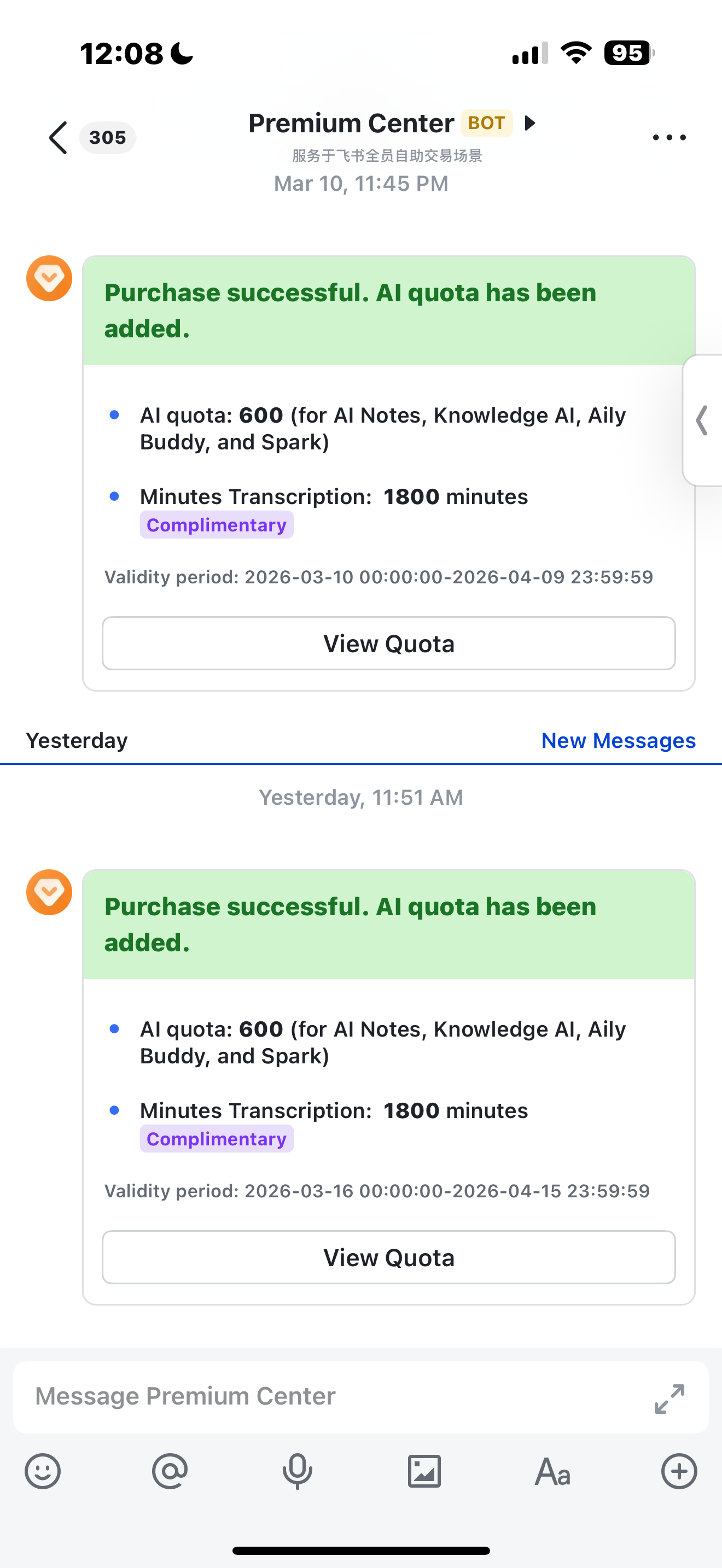Focus the Message Premium Center field

(329, 1396)
